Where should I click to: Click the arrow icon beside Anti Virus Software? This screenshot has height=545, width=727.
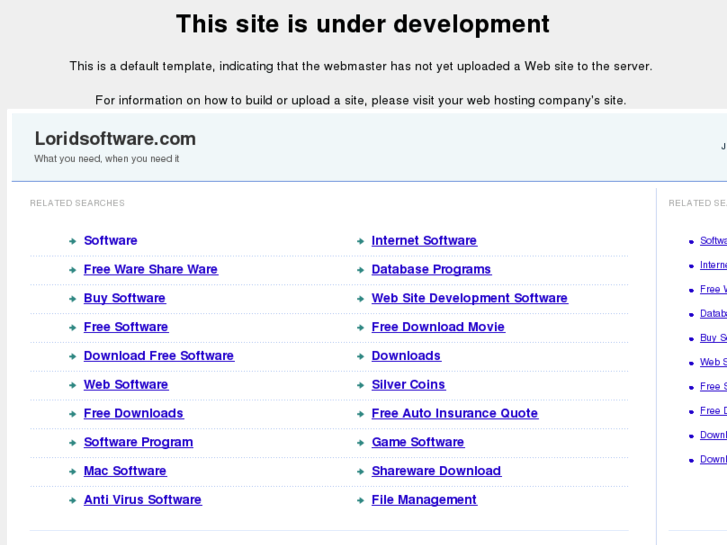point(72,500)
